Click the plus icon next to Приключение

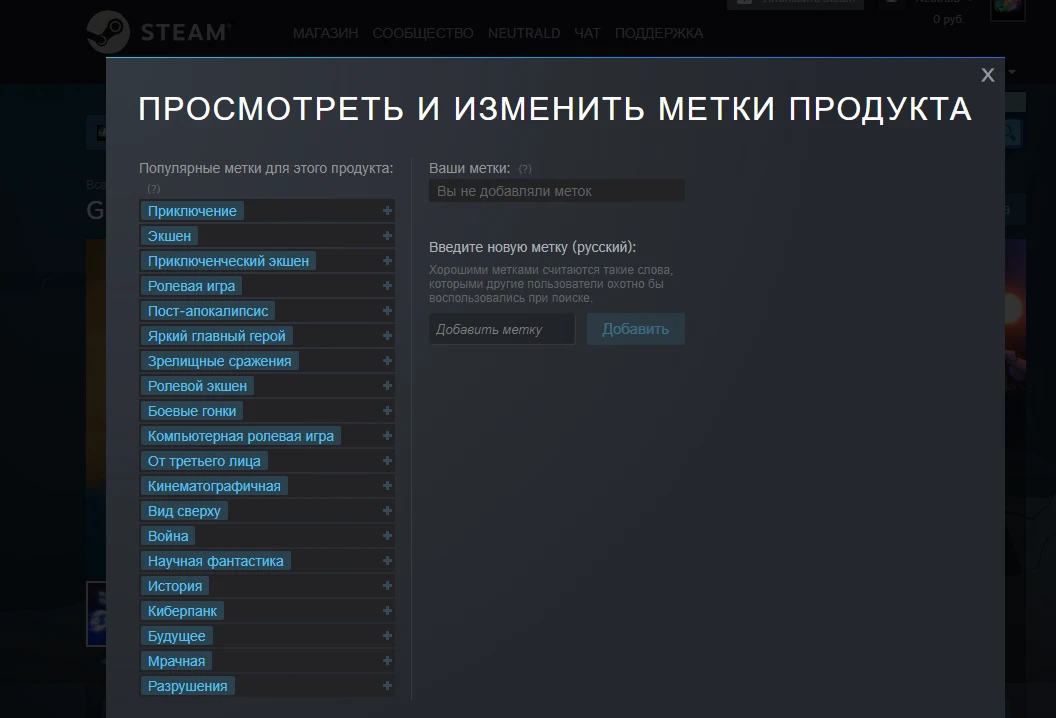coord(387,211)
